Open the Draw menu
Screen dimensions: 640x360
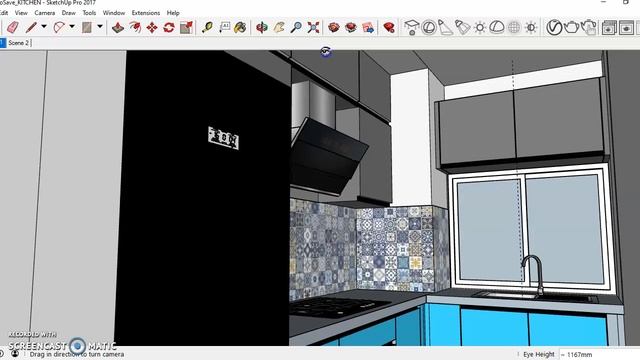coord(69,13)
